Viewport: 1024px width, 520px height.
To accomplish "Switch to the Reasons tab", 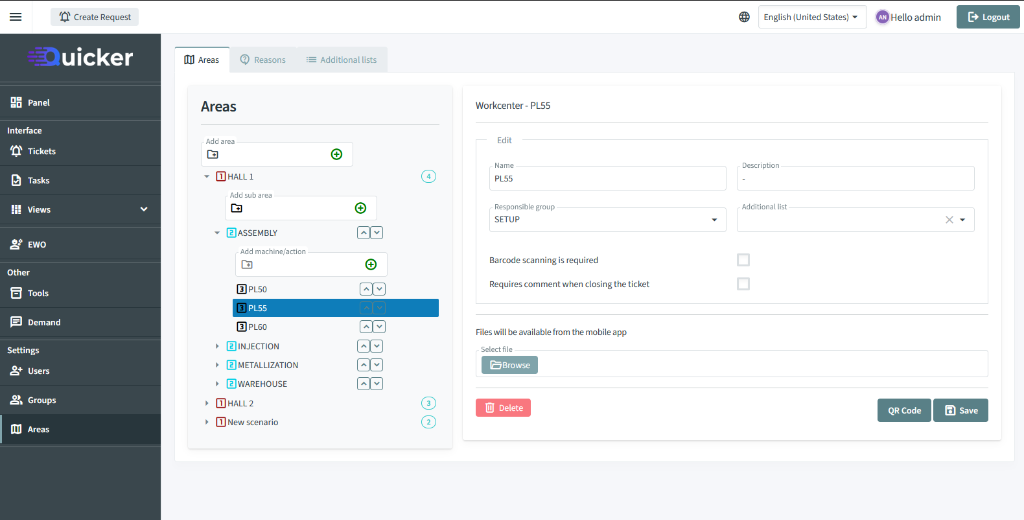I will tap(262, 60).
